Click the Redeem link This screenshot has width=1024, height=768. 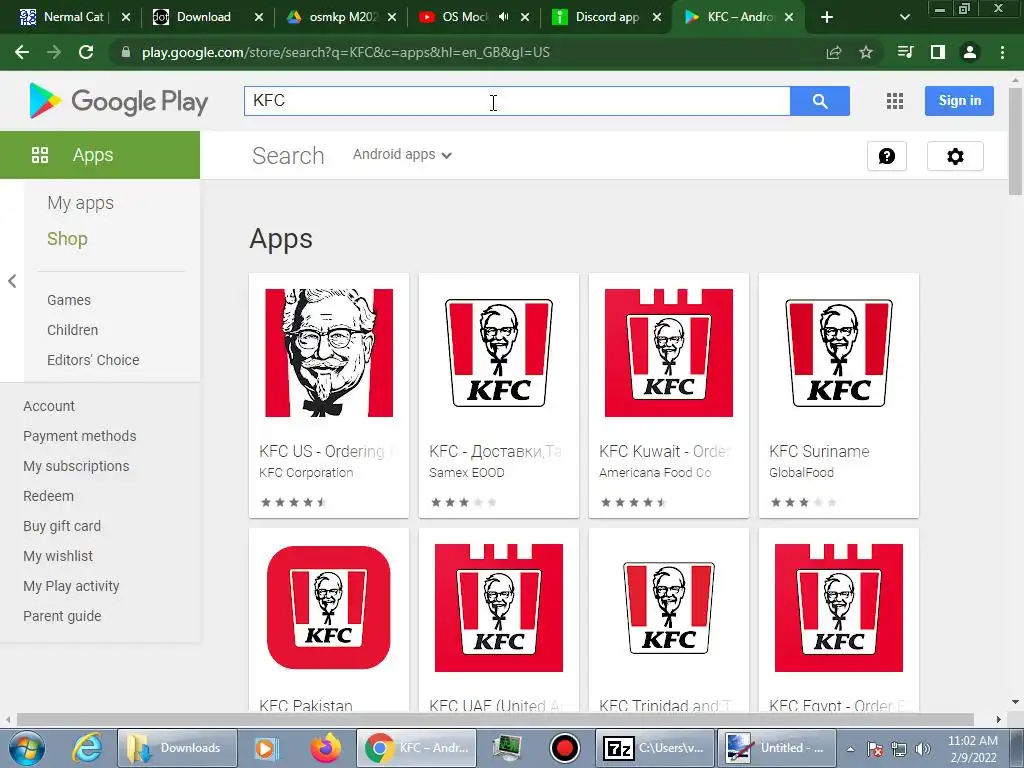pos(48,496)
